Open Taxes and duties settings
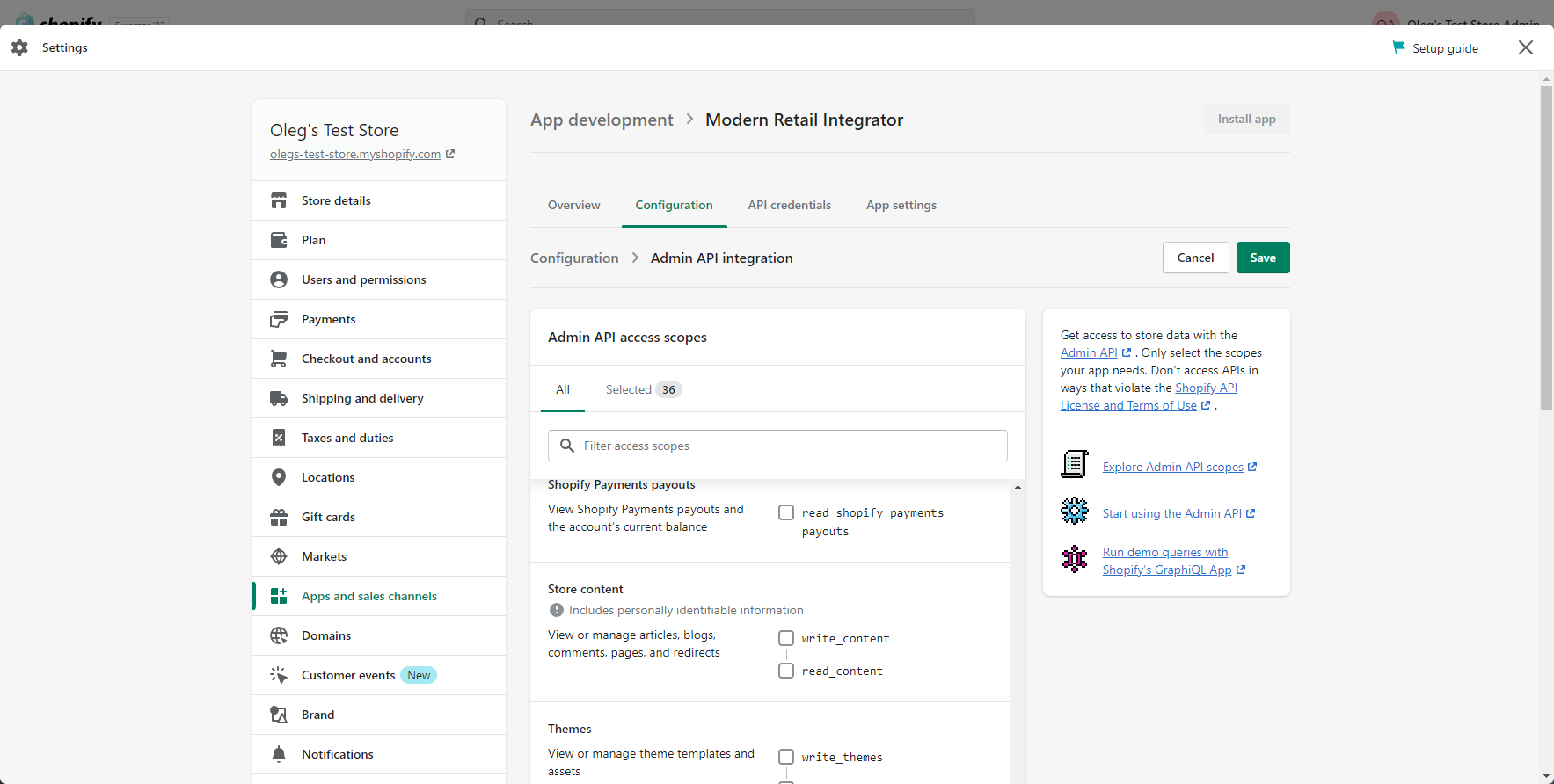The width and height of the screenshot is (1554, 784). [x=379, y=438]
